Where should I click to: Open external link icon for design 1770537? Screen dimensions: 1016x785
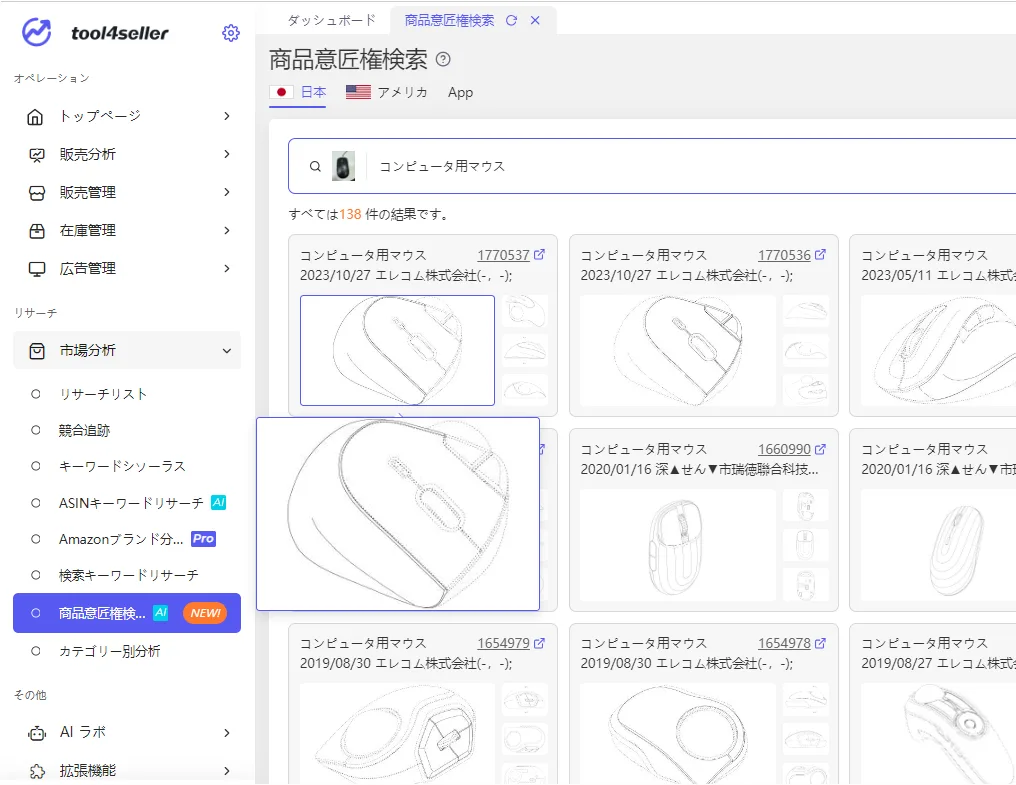point(539,255)
